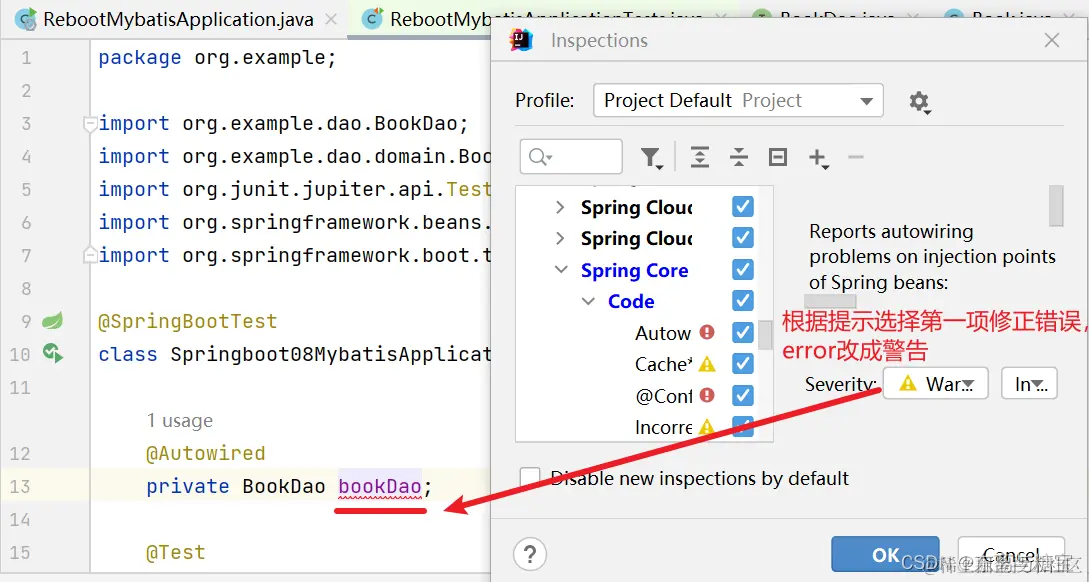Click the Spring leaf gutter icon at line 9
Viewport: 1089px width, 582px height.
point(53,321)
